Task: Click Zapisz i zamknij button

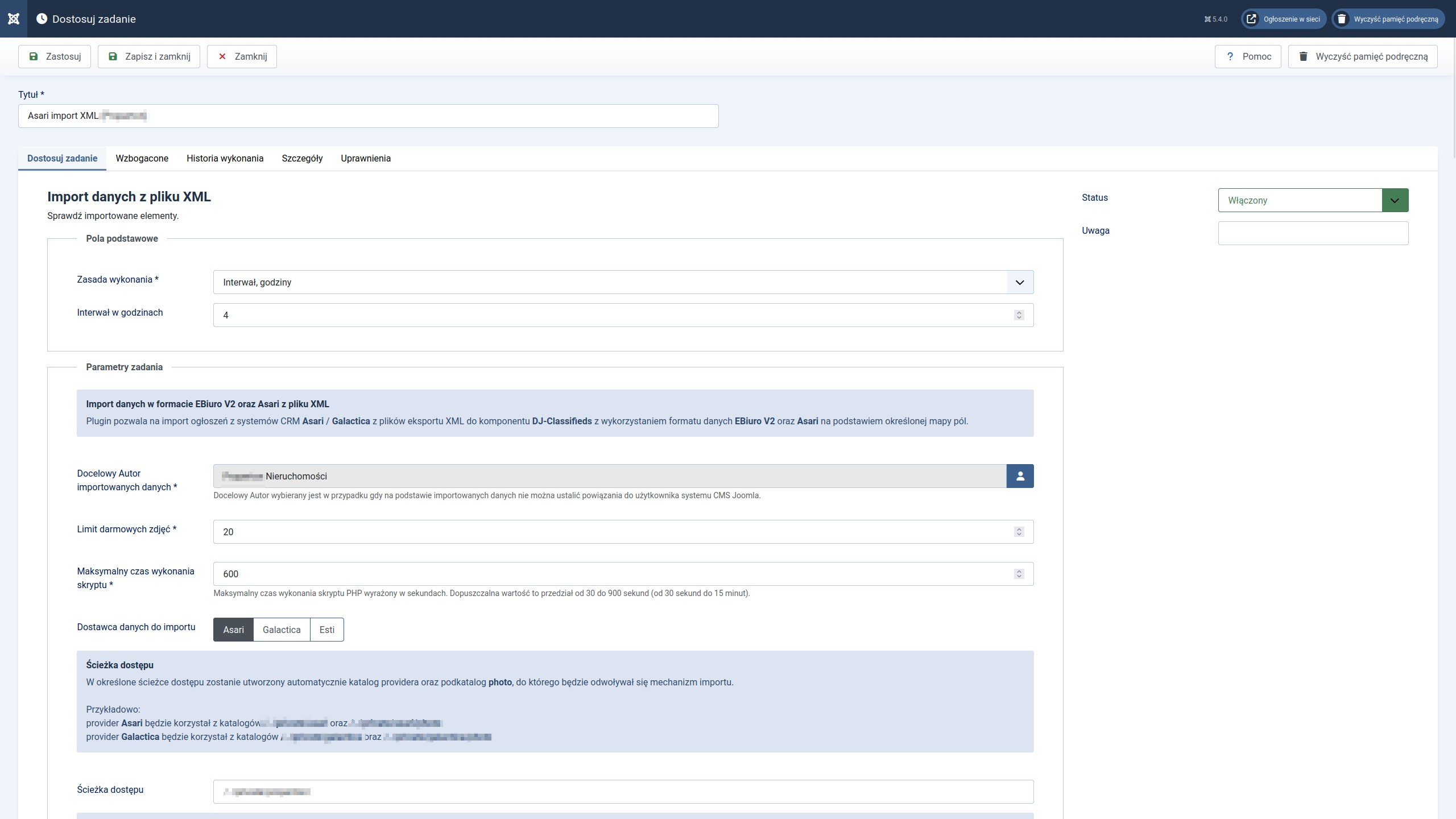Action: click(x=149, y=56)
